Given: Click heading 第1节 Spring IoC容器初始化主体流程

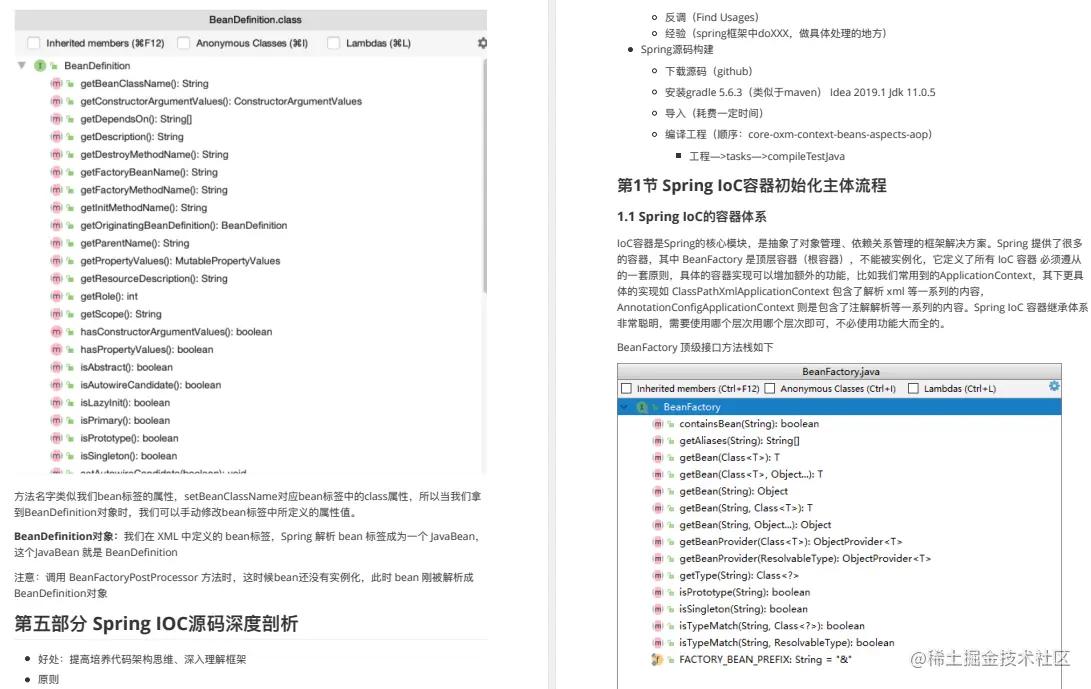Looking at the screenshot, I should [x=751, y=186].
